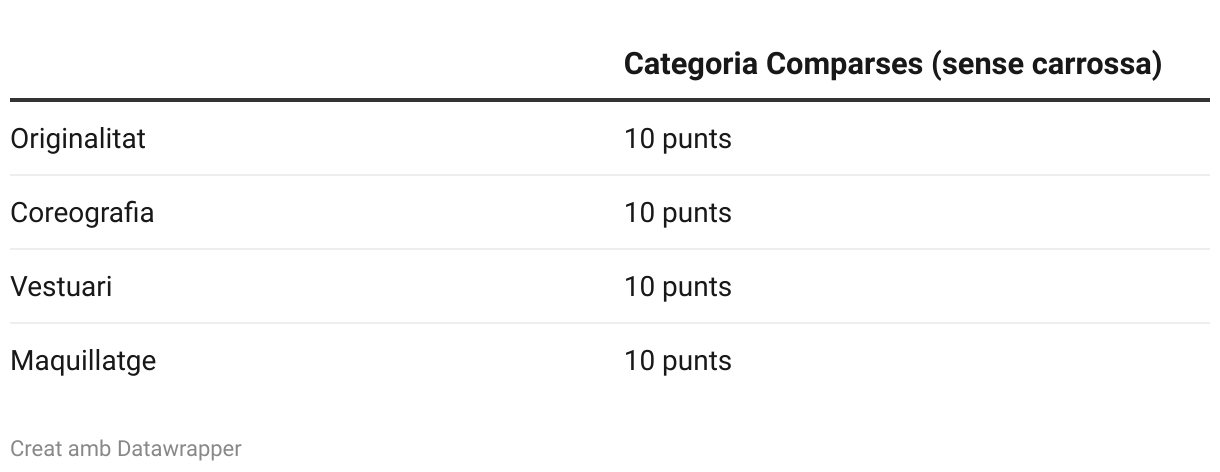The height and width of the screenshot is (472, 1220).
Task: Click the word "Creat" in the footer
Action: 36,449
